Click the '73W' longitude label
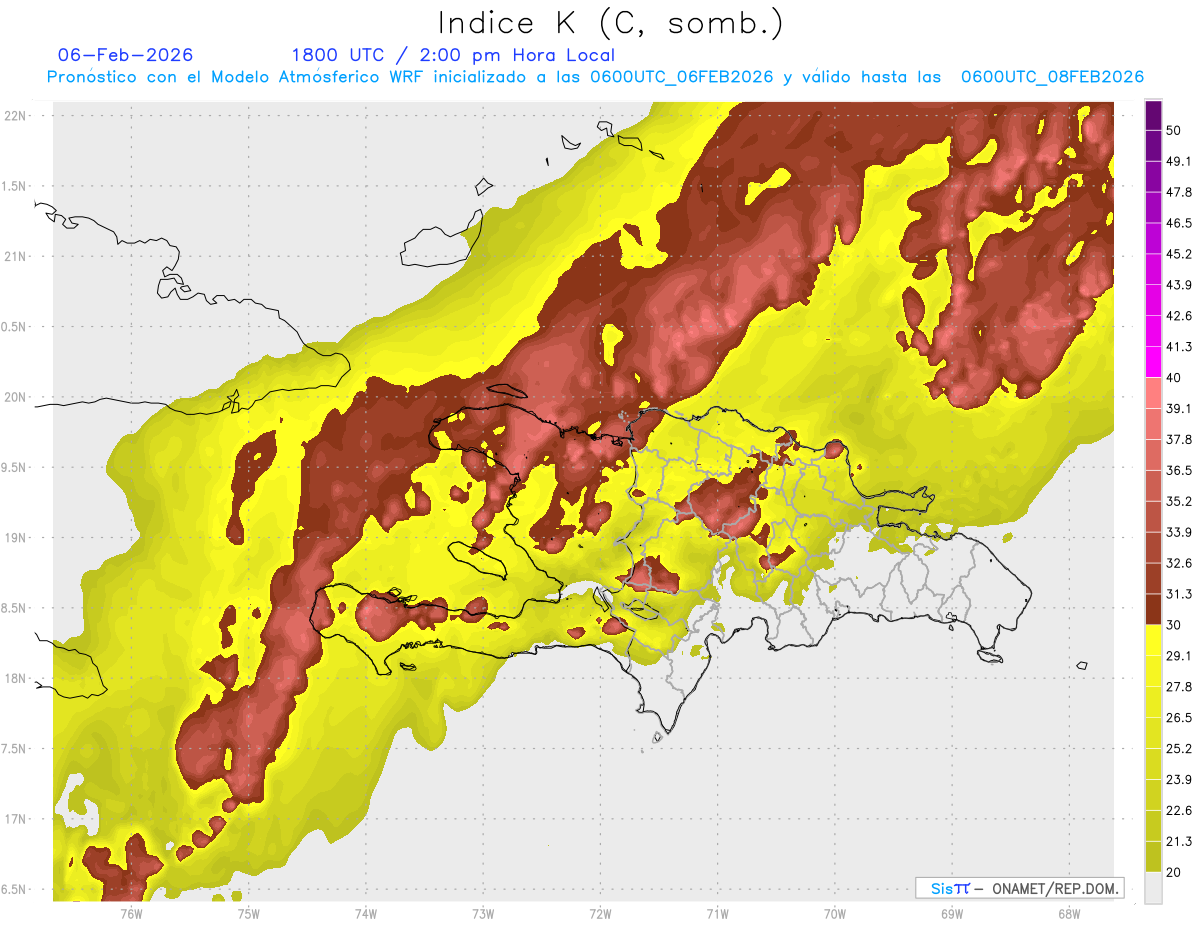The height and width of the screenshot is (927, 1200). click(483, 913)
